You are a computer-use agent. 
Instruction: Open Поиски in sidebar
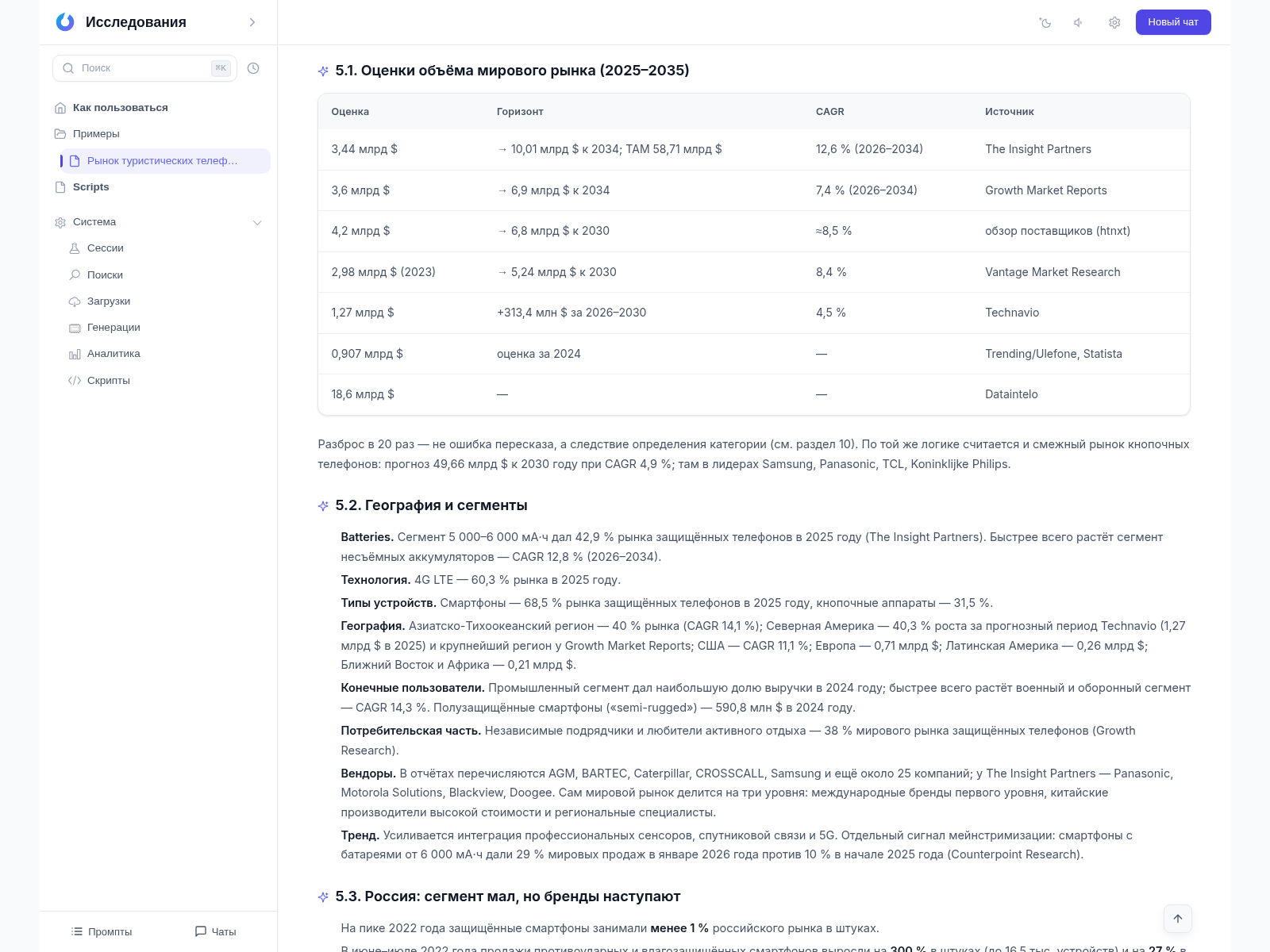[x=105, y=275]
